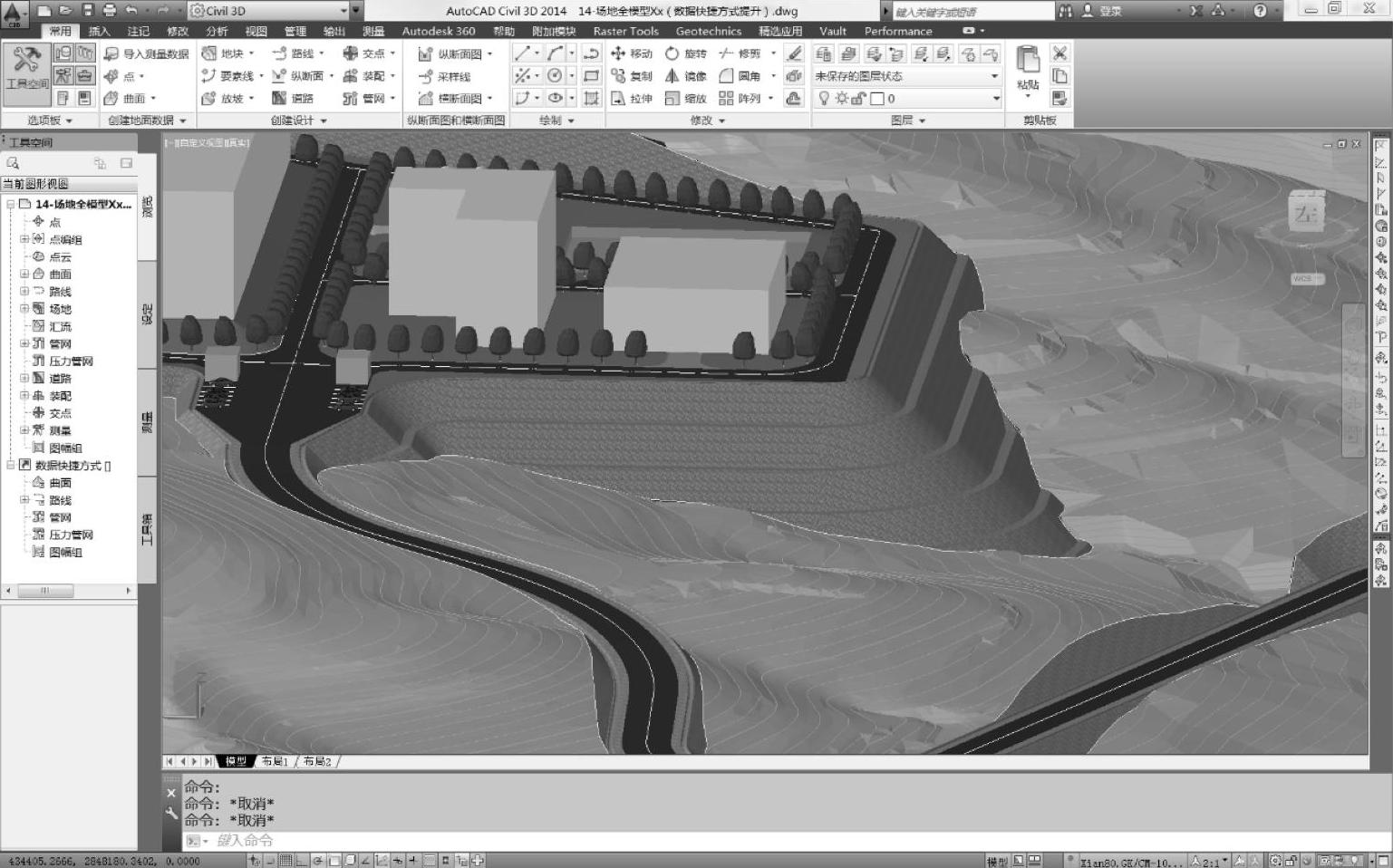Image resolution: width=1393 pixels, height=868 pixels.
Task: Select 压力管网 under the drawing node
Action: tap(71, 361)
